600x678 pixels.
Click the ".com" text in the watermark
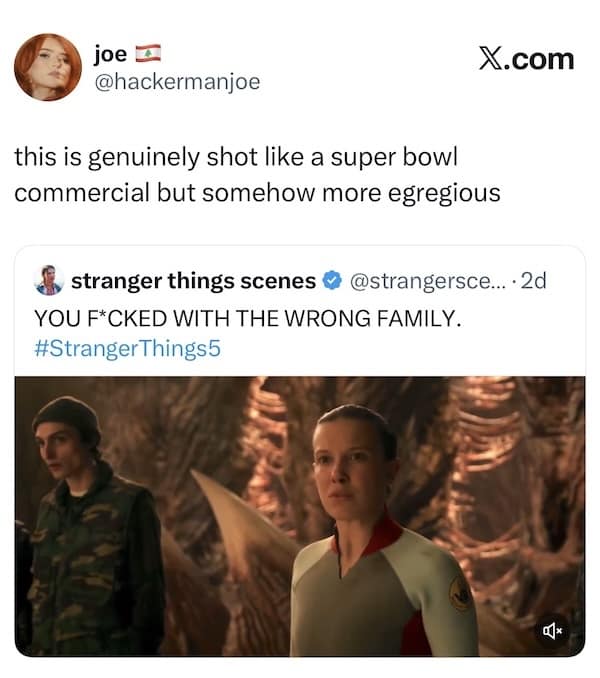pos(541,59)
